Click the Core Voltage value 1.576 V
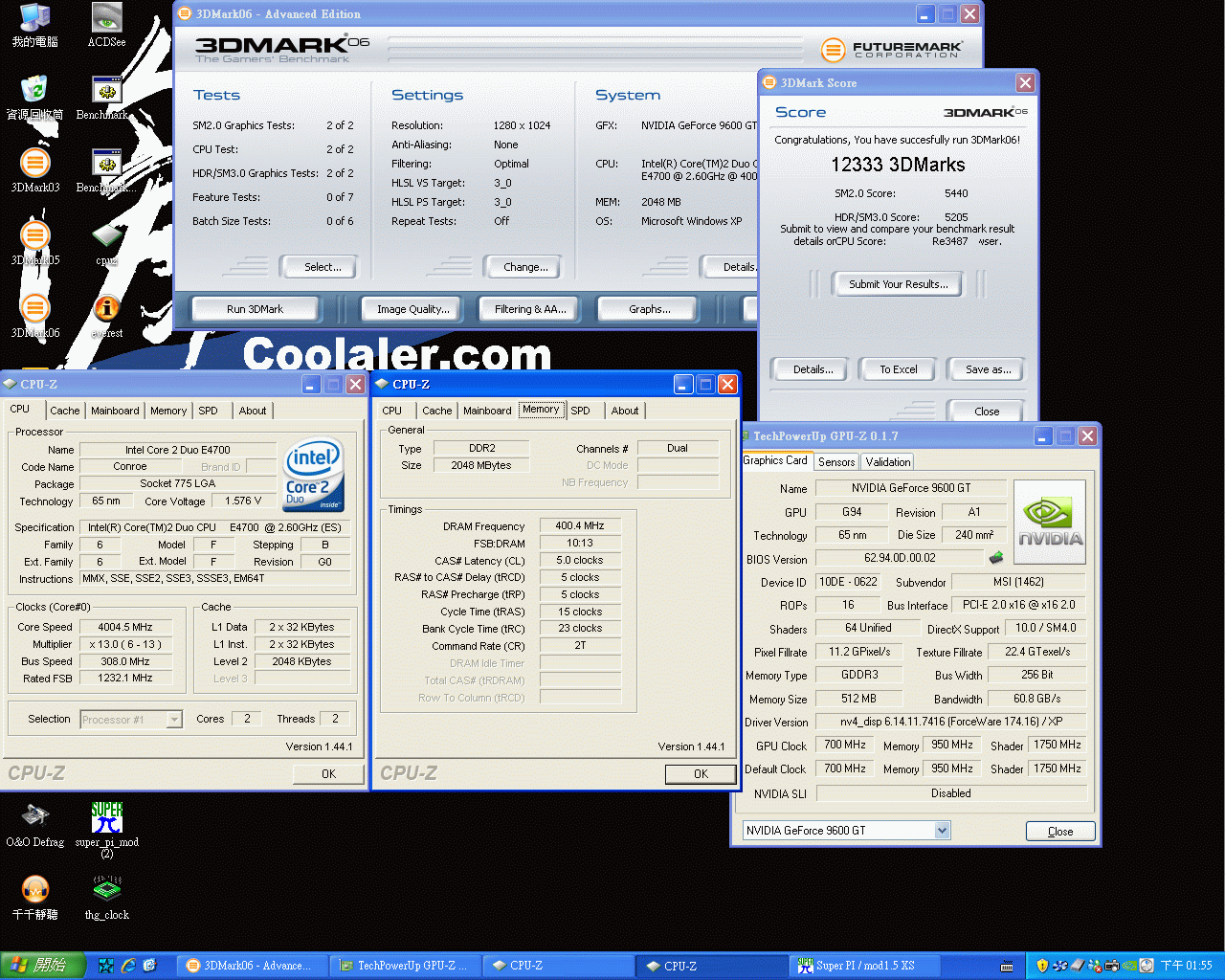1225x980 pixels. [243, 501]
